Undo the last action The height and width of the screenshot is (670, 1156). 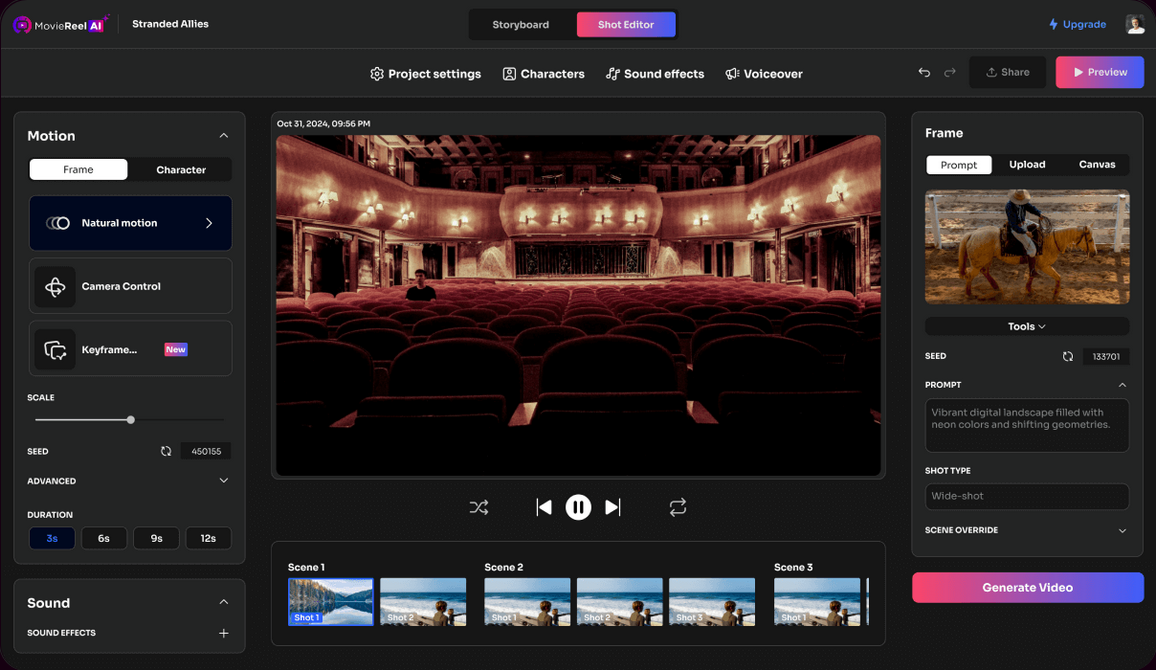pyautogui.click(x=924, y=73)
